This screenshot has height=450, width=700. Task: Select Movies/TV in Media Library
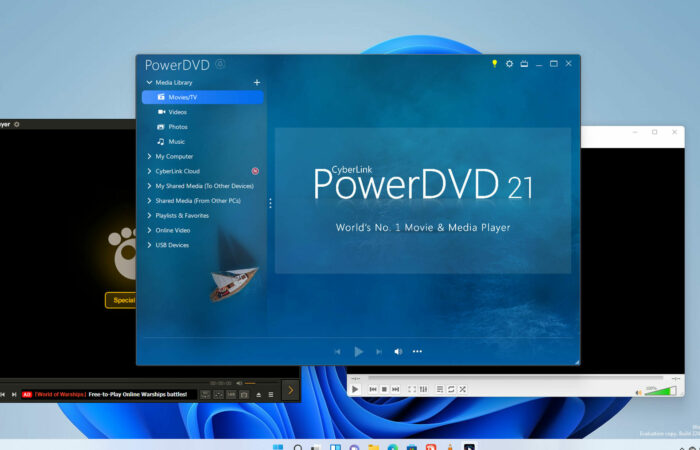pyautogui.click(x=203, y=97)
